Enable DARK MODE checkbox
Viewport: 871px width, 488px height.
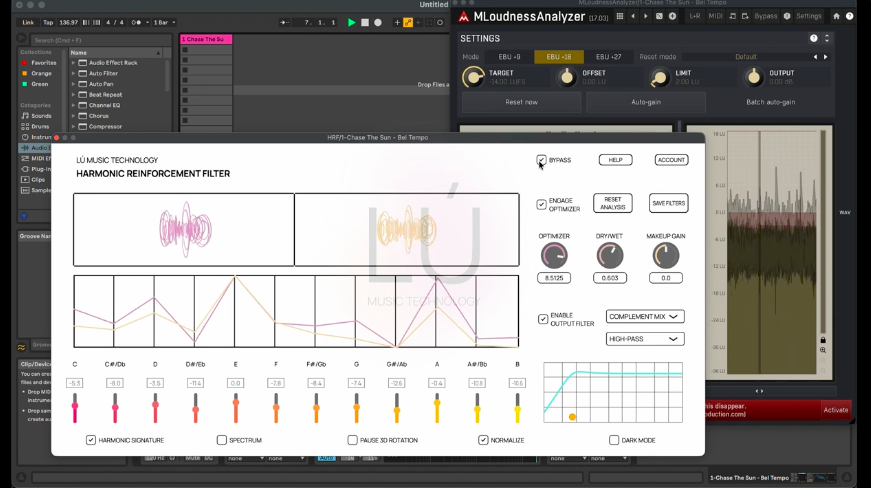614,440
